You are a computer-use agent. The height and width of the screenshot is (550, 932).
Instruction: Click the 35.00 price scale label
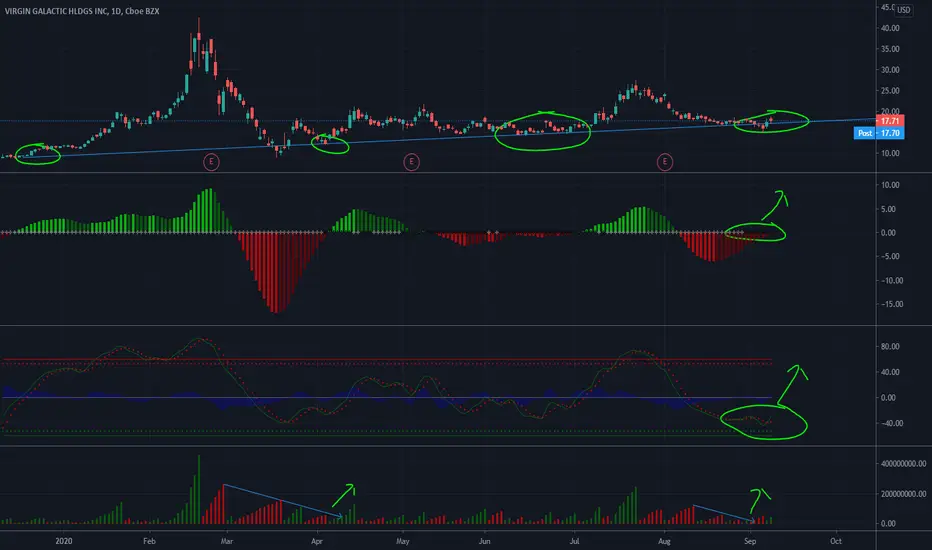pyautogui.click(x=890, y=49)
